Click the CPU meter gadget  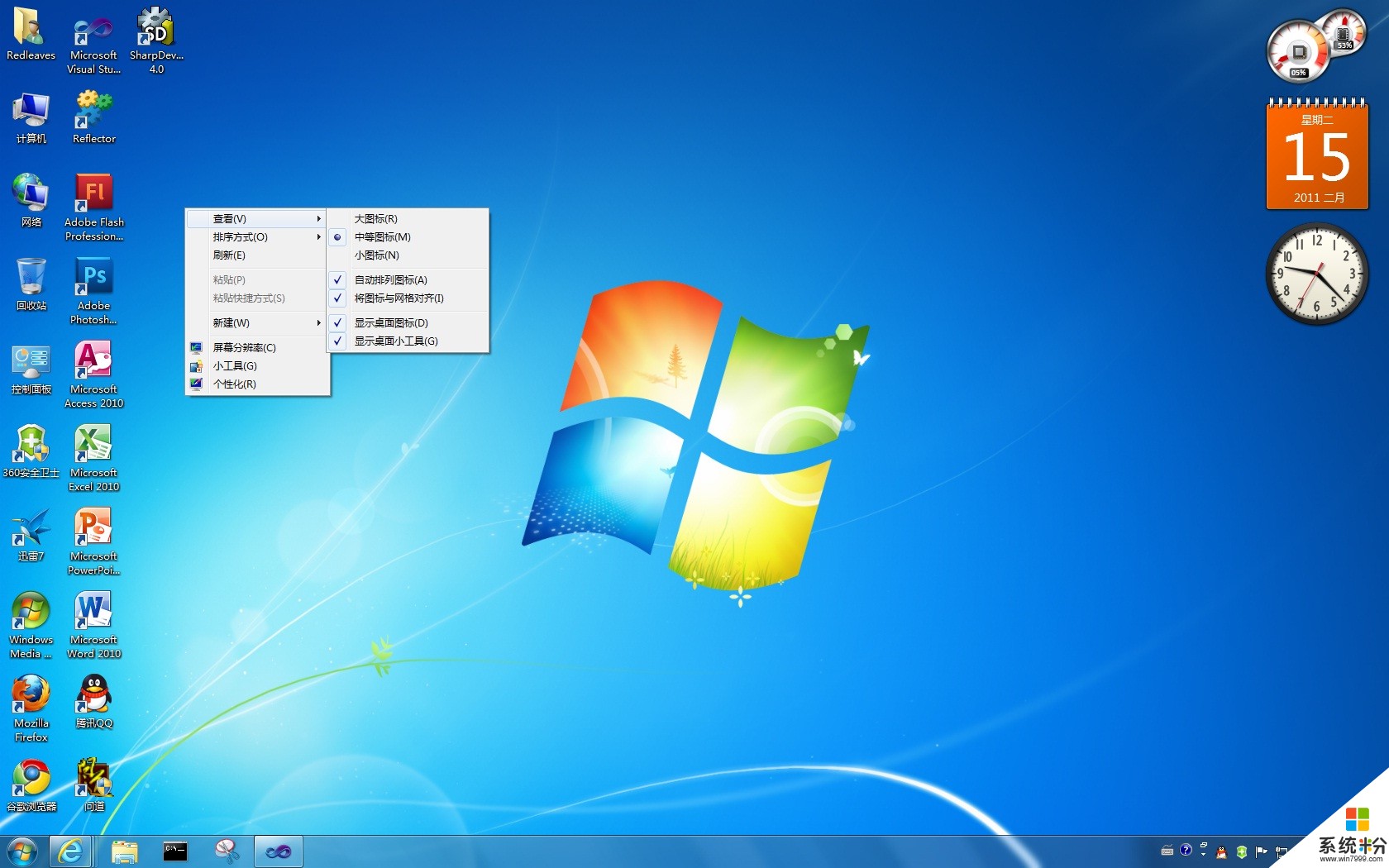pyautogui.click(x=1315, y=45)
